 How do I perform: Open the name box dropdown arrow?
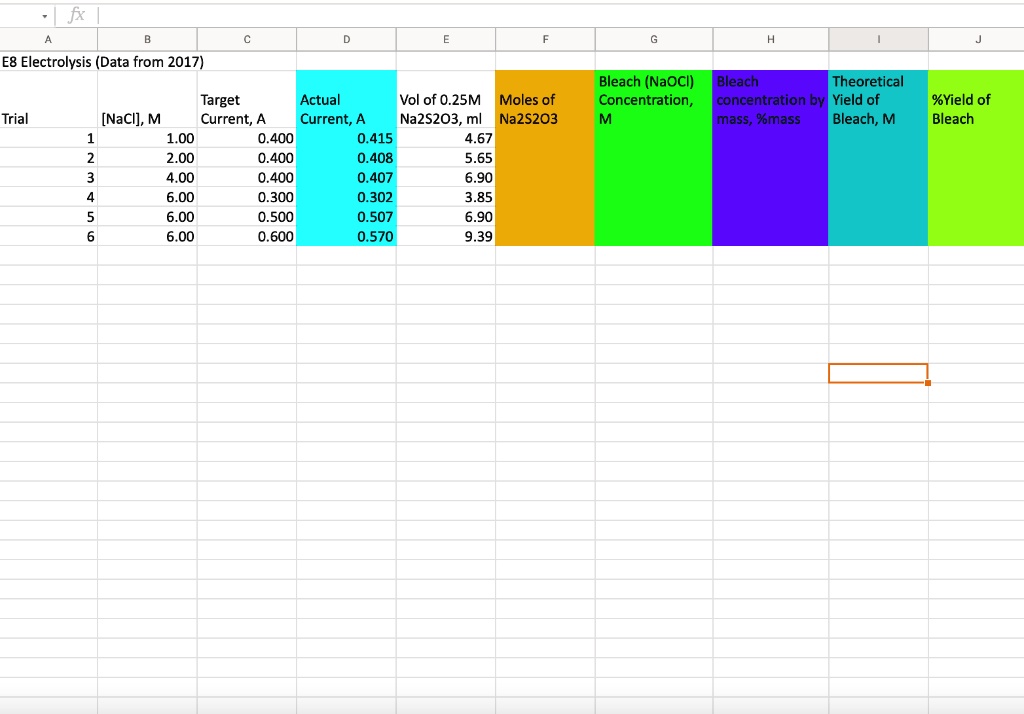tap(42, 14)
